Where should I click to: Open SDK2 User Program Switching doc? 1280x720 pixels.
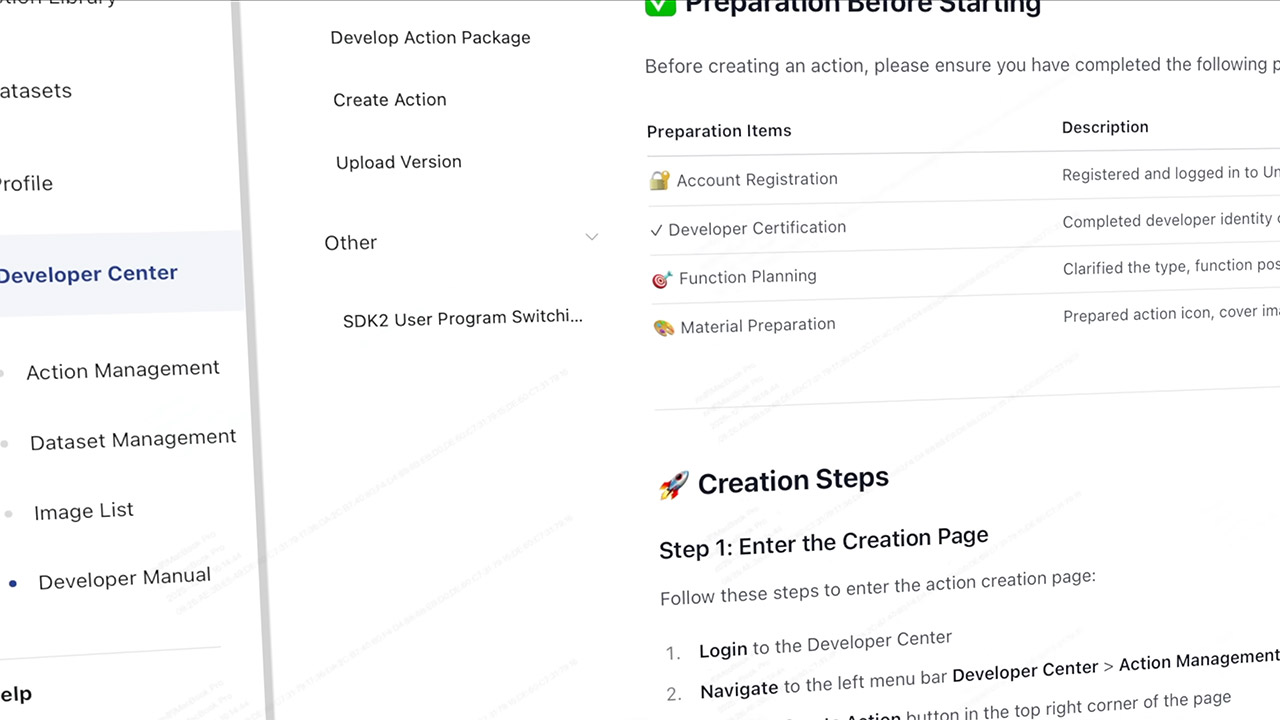(462, 318)
